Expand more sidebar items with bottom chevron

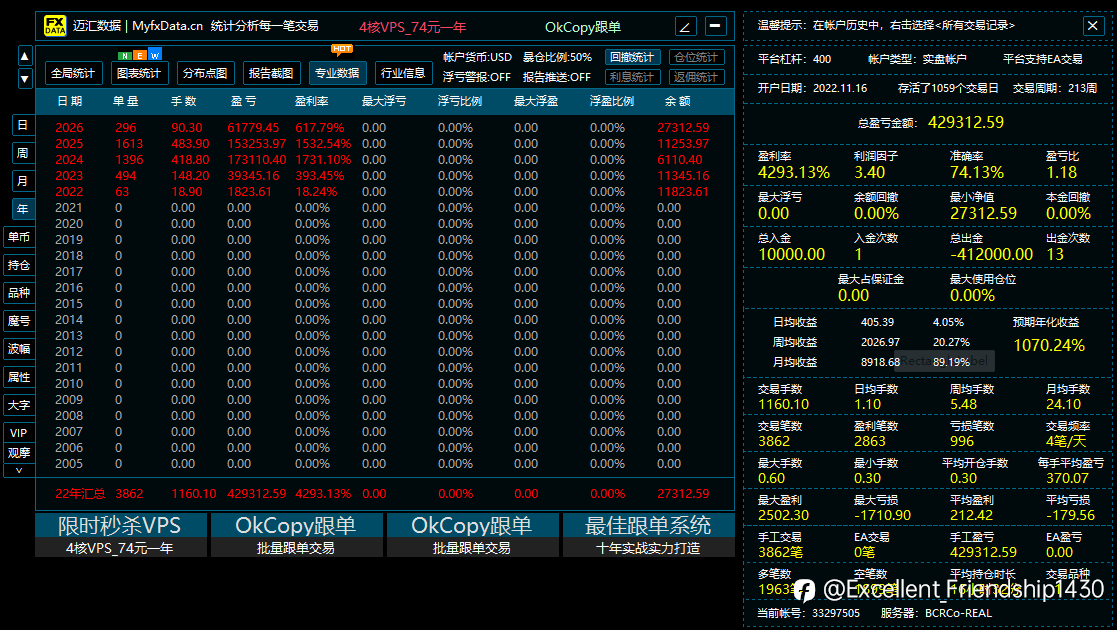19,470
